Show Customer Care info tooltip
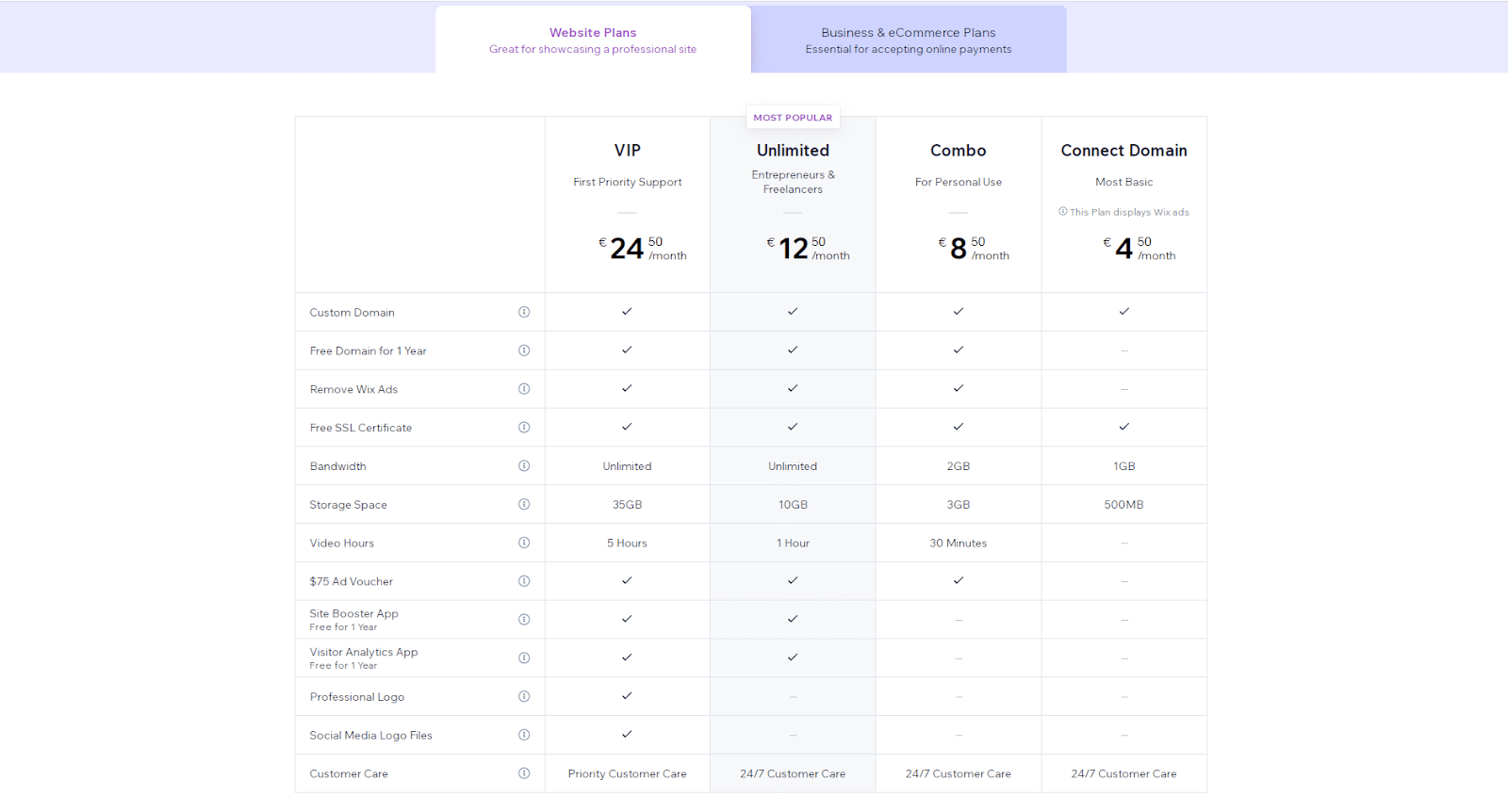Screen dimensions: 1508x812 coord(524,773)
